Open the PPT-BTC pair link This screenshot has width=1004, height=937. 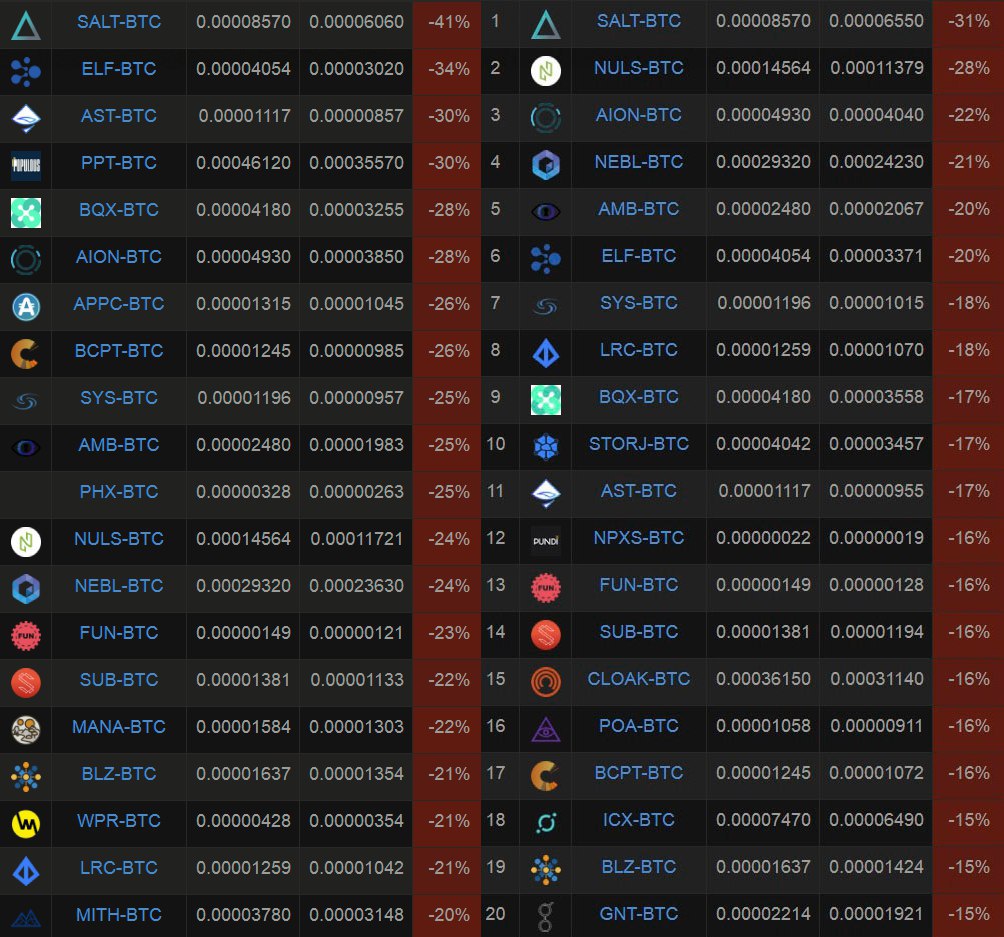[x=119, y=163]
